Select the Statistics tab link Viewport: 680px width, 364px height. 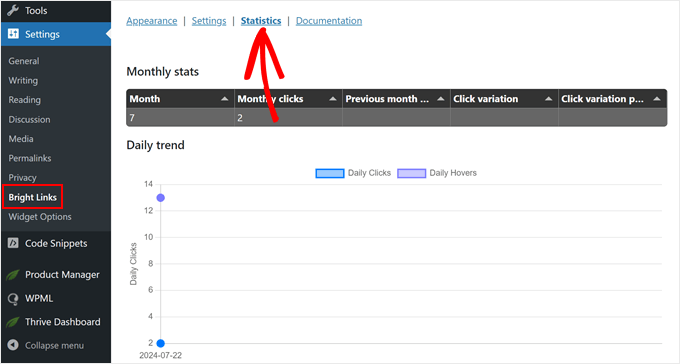click(261, 21)
